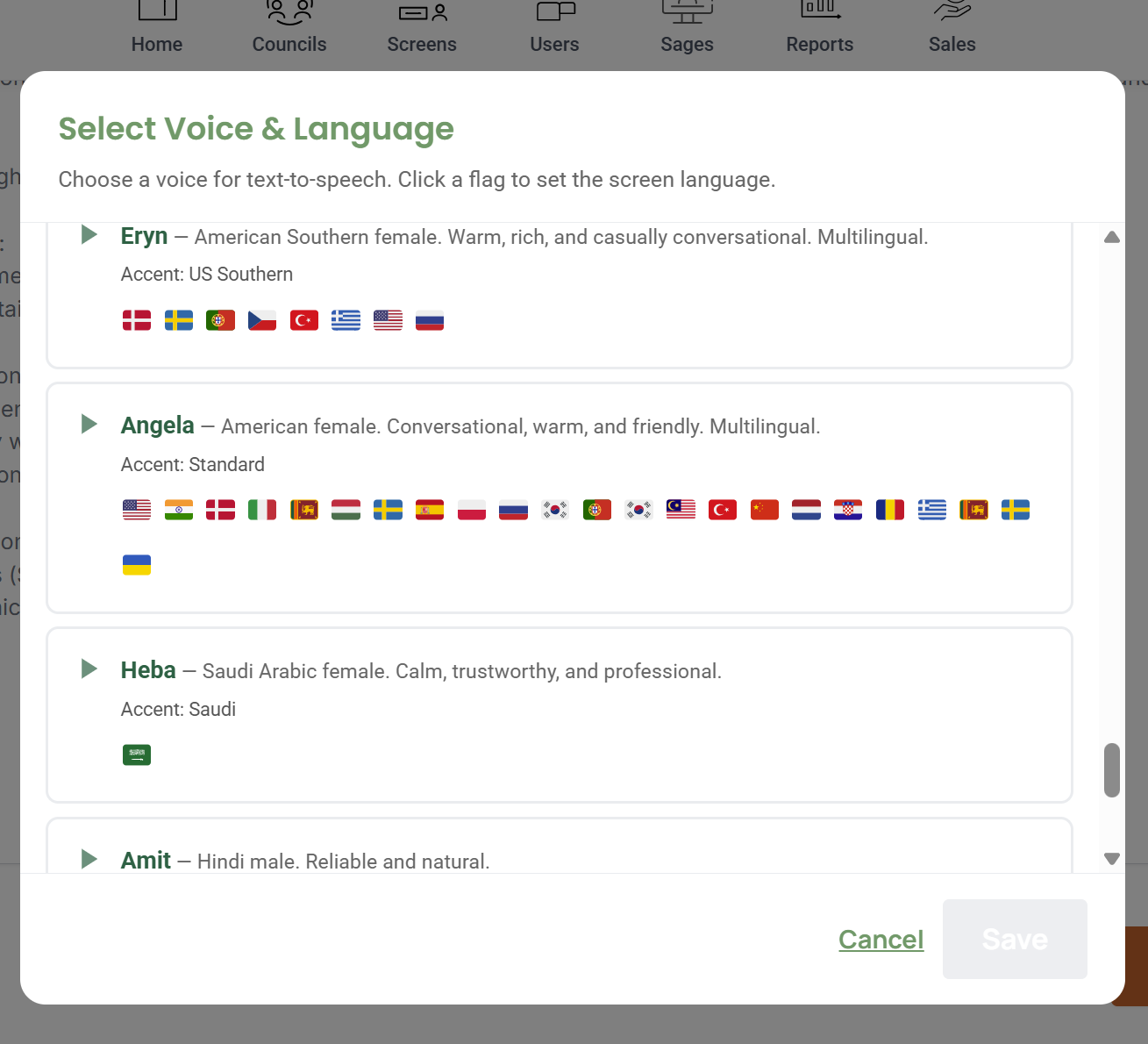Select the US flag for Eryn's voice
The image size is (1148, 1044).
[388, 320]
